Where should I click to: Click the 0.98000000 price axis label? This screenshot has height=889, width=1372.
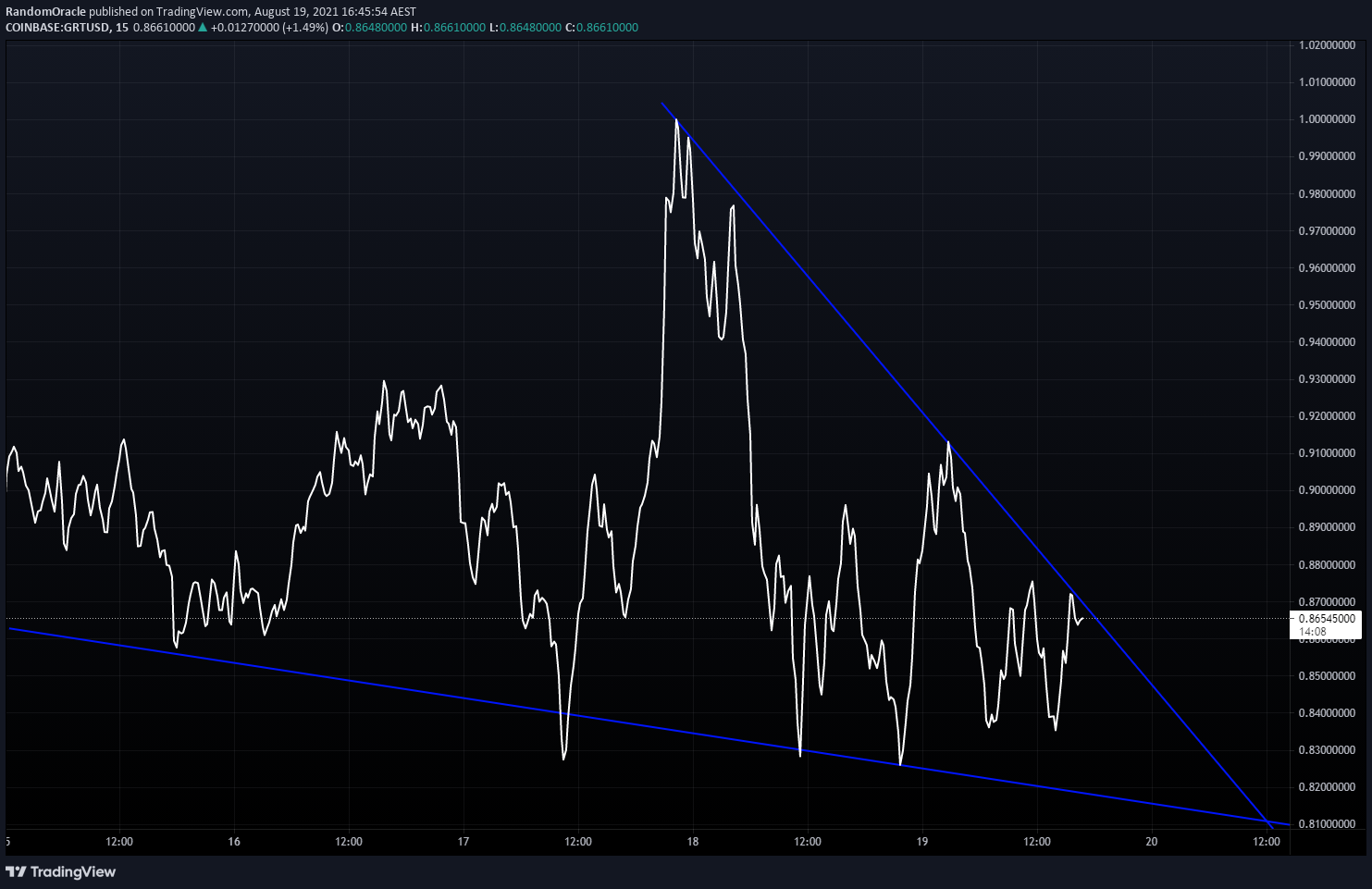1327,194
